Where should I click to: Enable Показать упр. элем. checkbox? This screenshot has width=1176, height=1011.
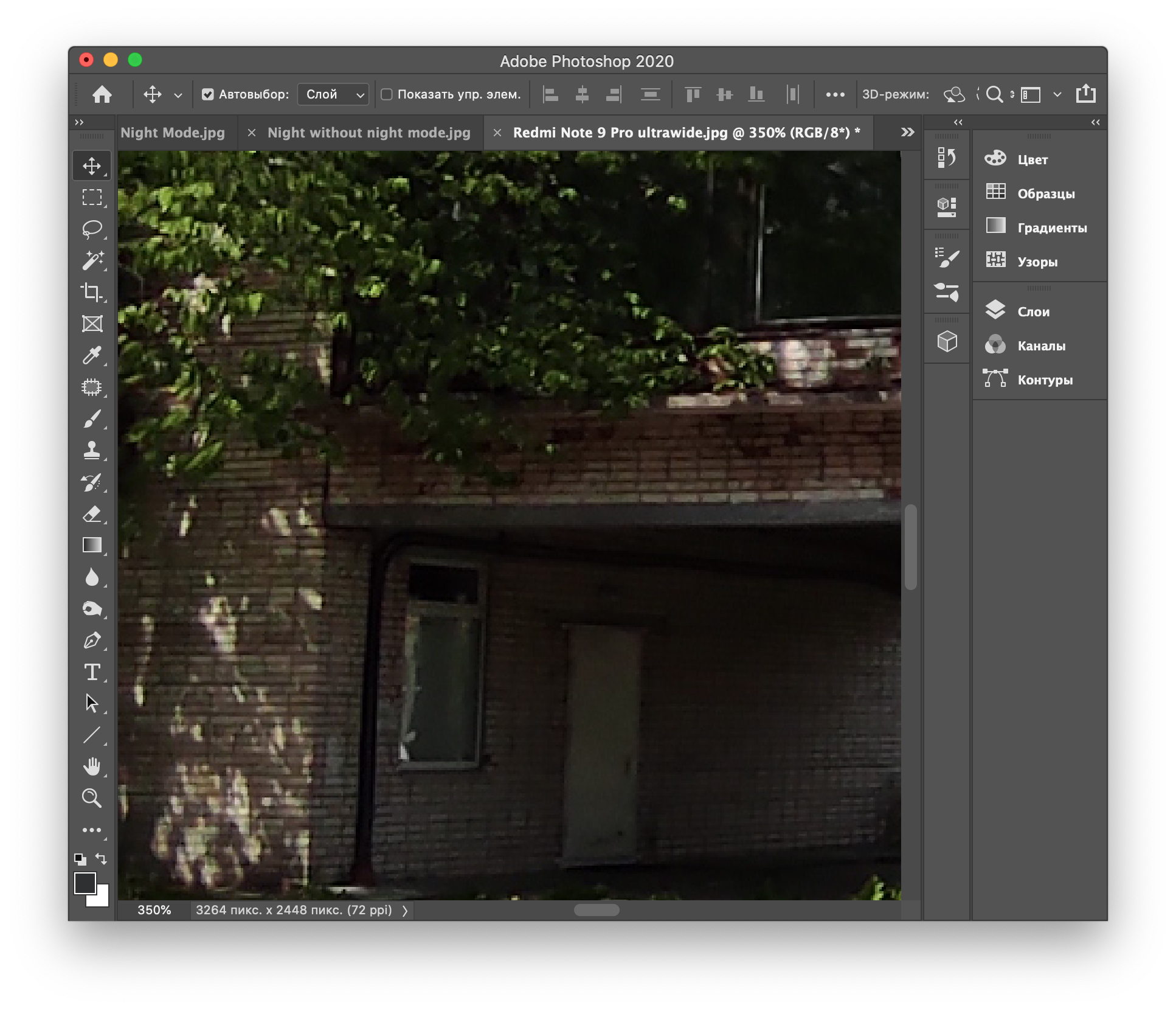click(x=387, y=94)
